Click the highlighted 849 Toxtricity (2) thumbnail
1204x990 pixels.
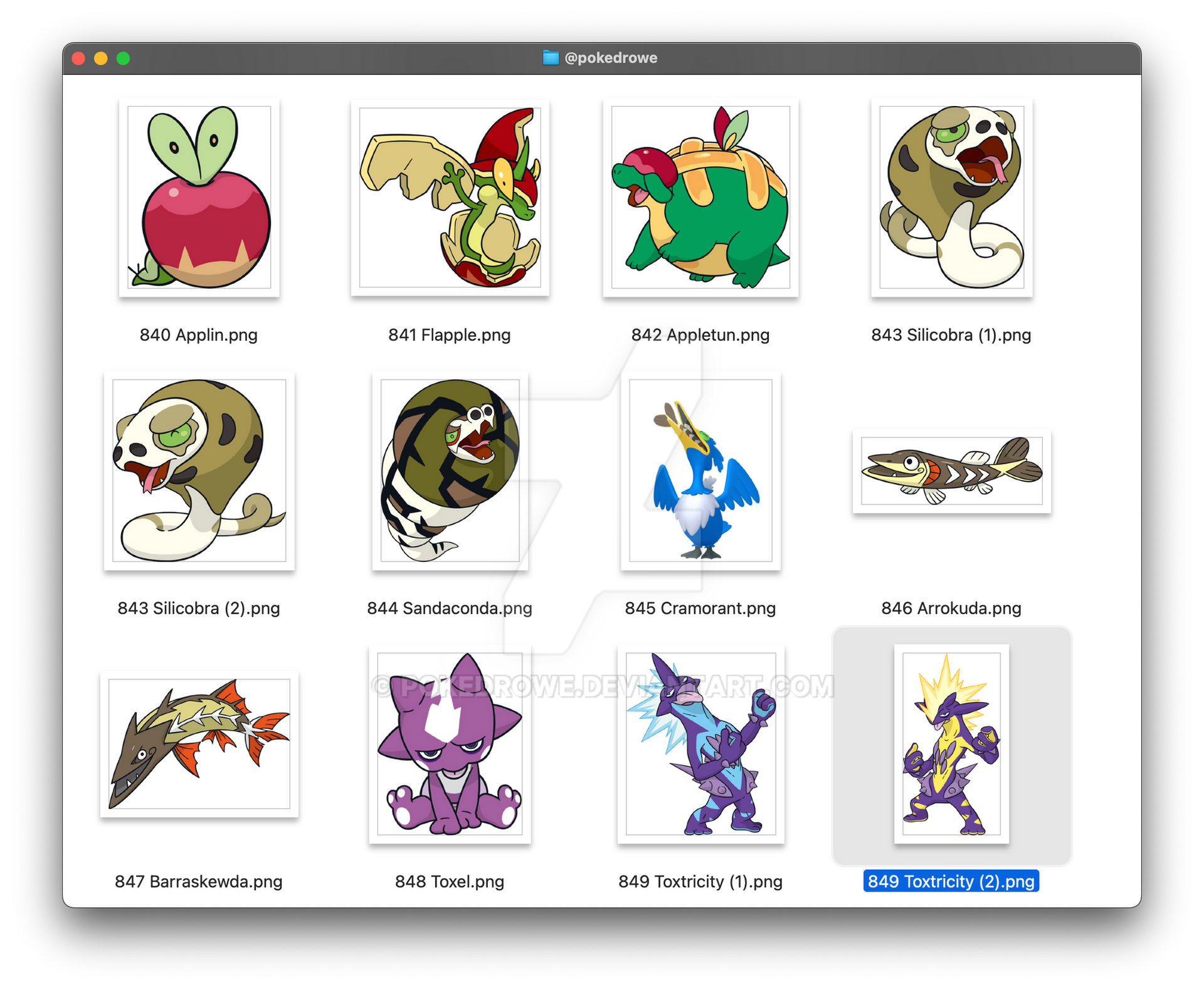click(951, 743)
